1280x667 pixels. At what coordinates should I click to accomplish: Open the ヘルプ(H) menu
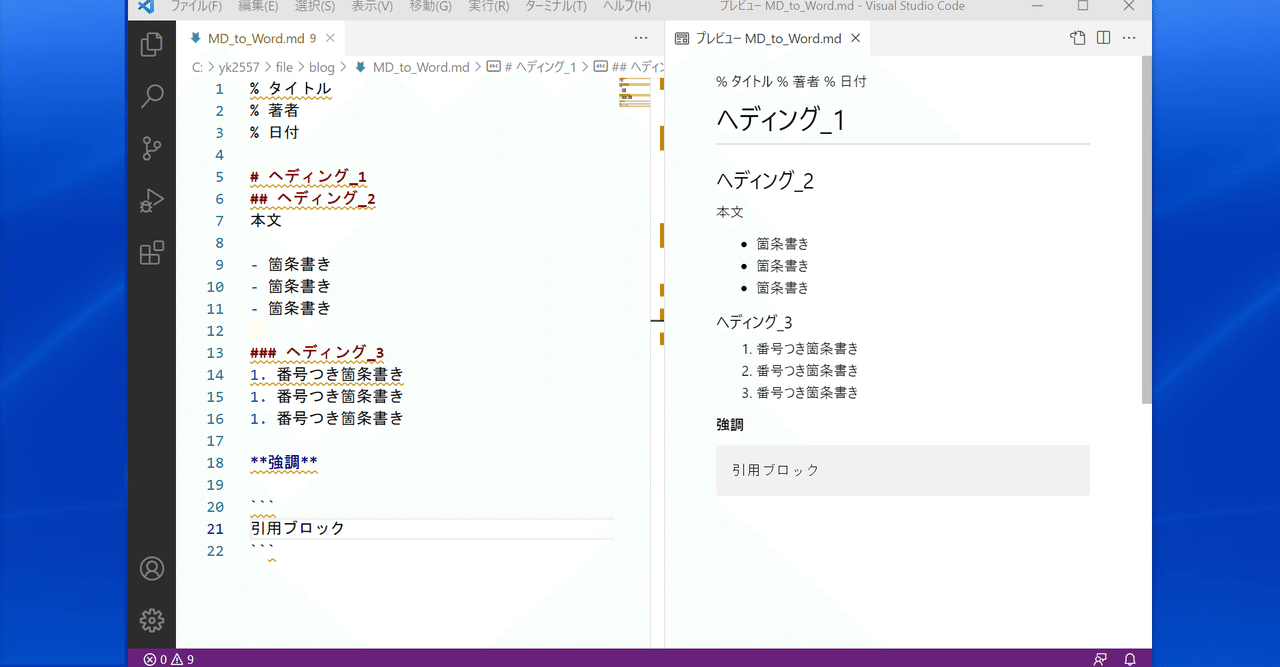click(626, 7)
